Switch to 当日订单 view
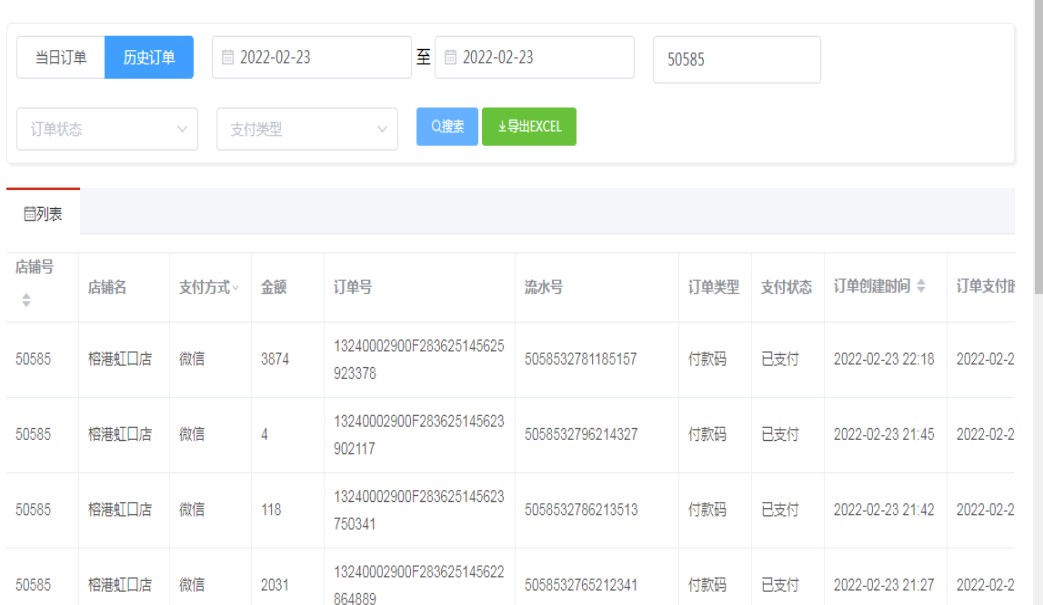This screenshot has height=605, width=1043. coord(60,58)
